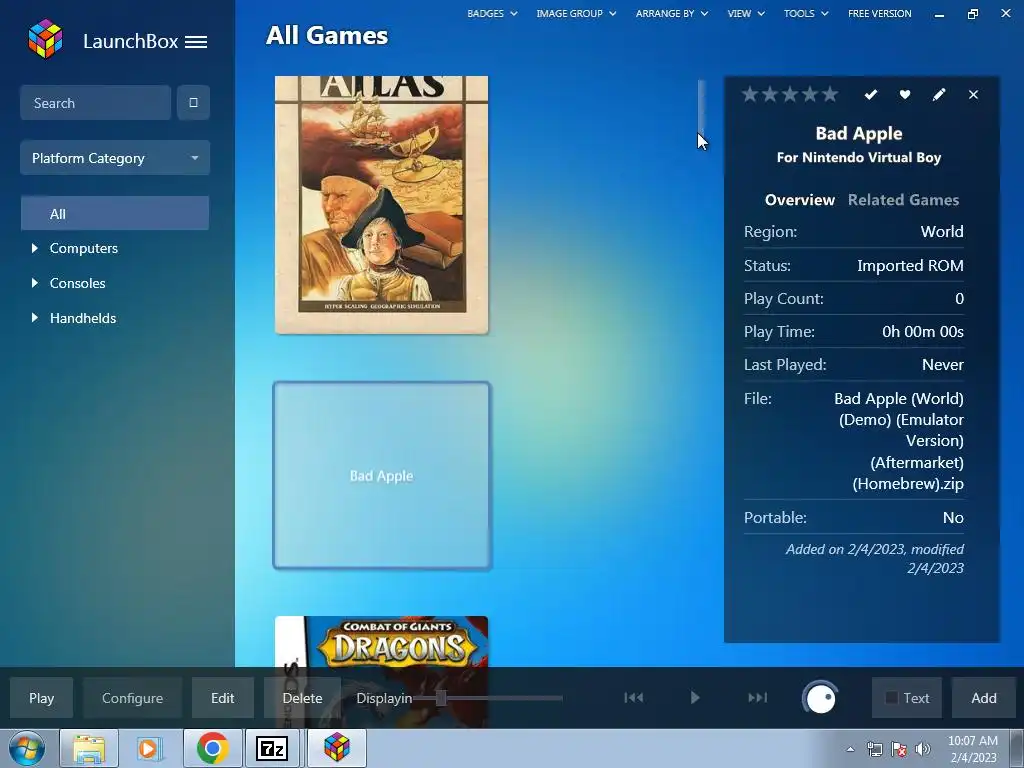The image size is (1024, 768).
Task: Rate Bad Apple five stars
Action: coord(829,95)
